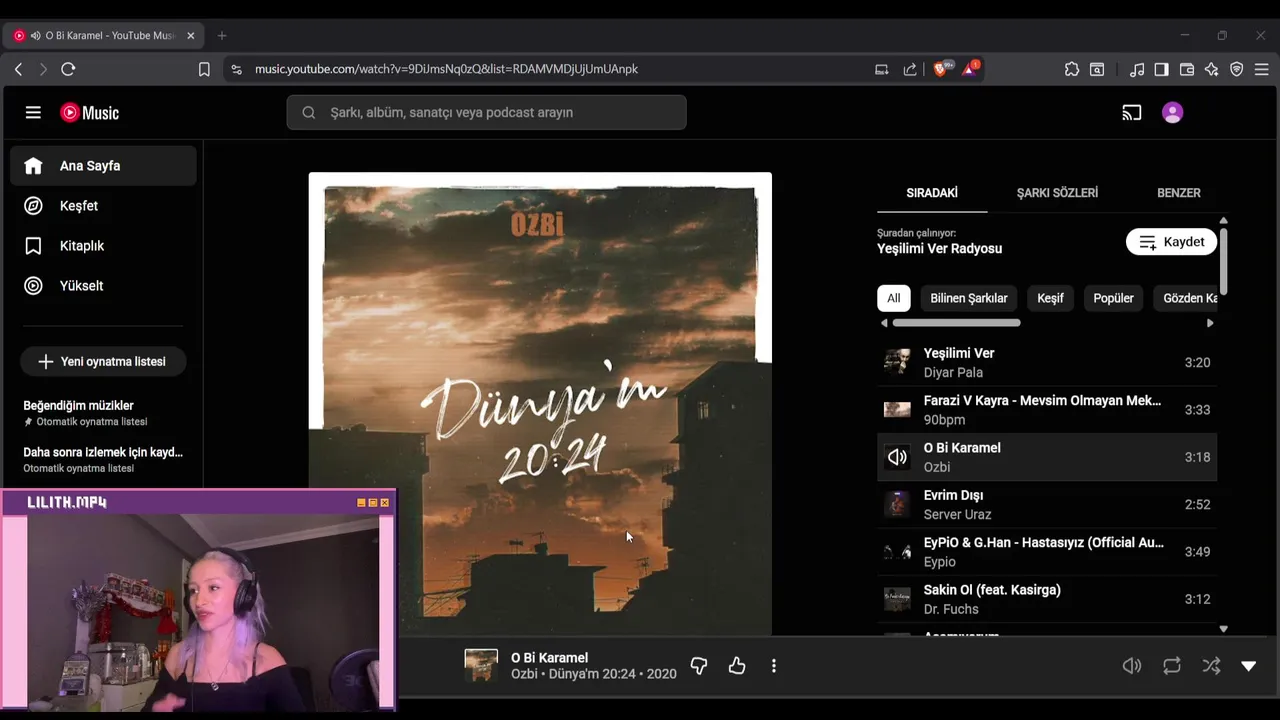This screenshot has height=720, width=1280.
Task: Collapse the player page with down arrow
Action: (1249, 666)
